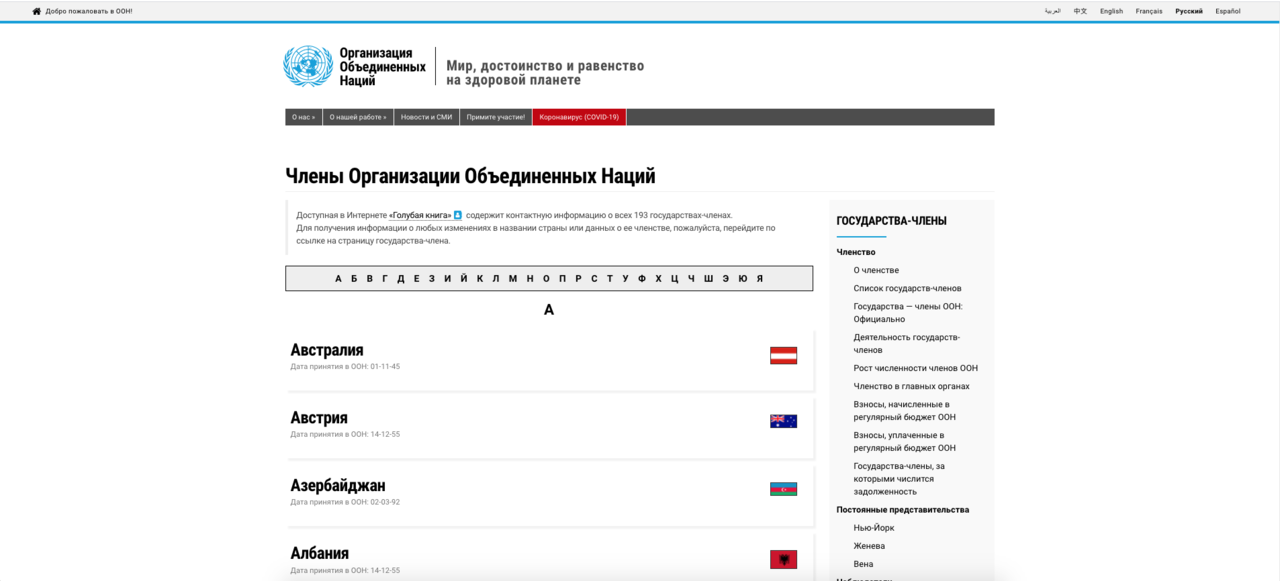Open the «Примите участие!» menu item
1280x581 pixels.
[495, 117]
